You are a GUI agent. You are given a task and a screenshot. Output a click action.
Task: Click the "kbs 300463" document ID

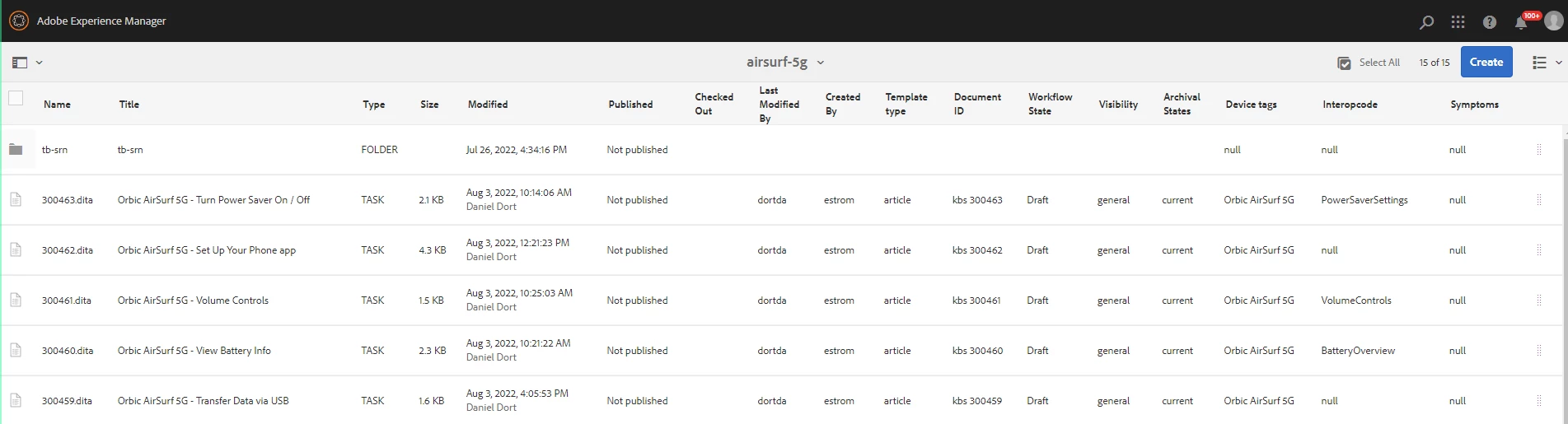click(x=977, y=200)
